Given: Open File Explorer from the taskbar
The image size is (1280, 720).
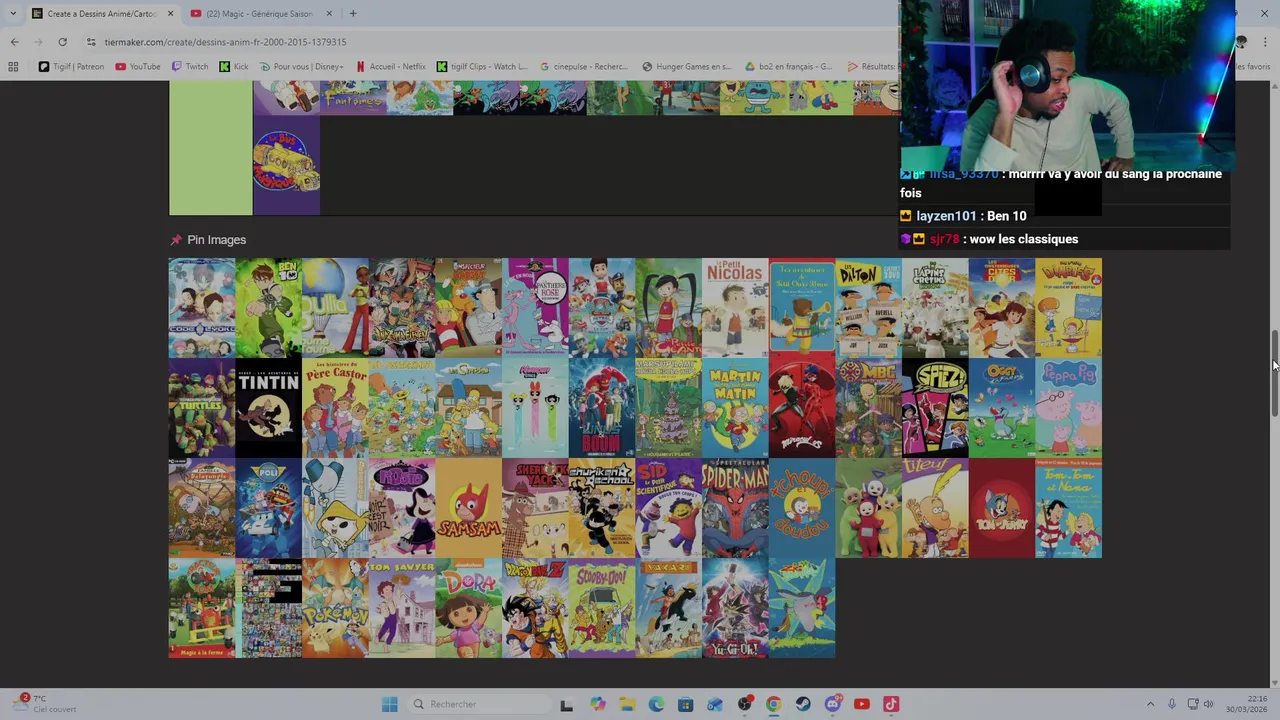Looking at the screenshot, I should [627, 704].
